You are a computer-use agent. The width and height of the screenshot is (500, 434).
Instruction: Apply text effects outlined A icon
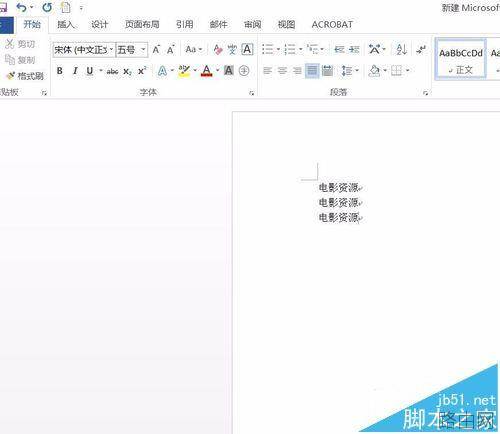162,71
